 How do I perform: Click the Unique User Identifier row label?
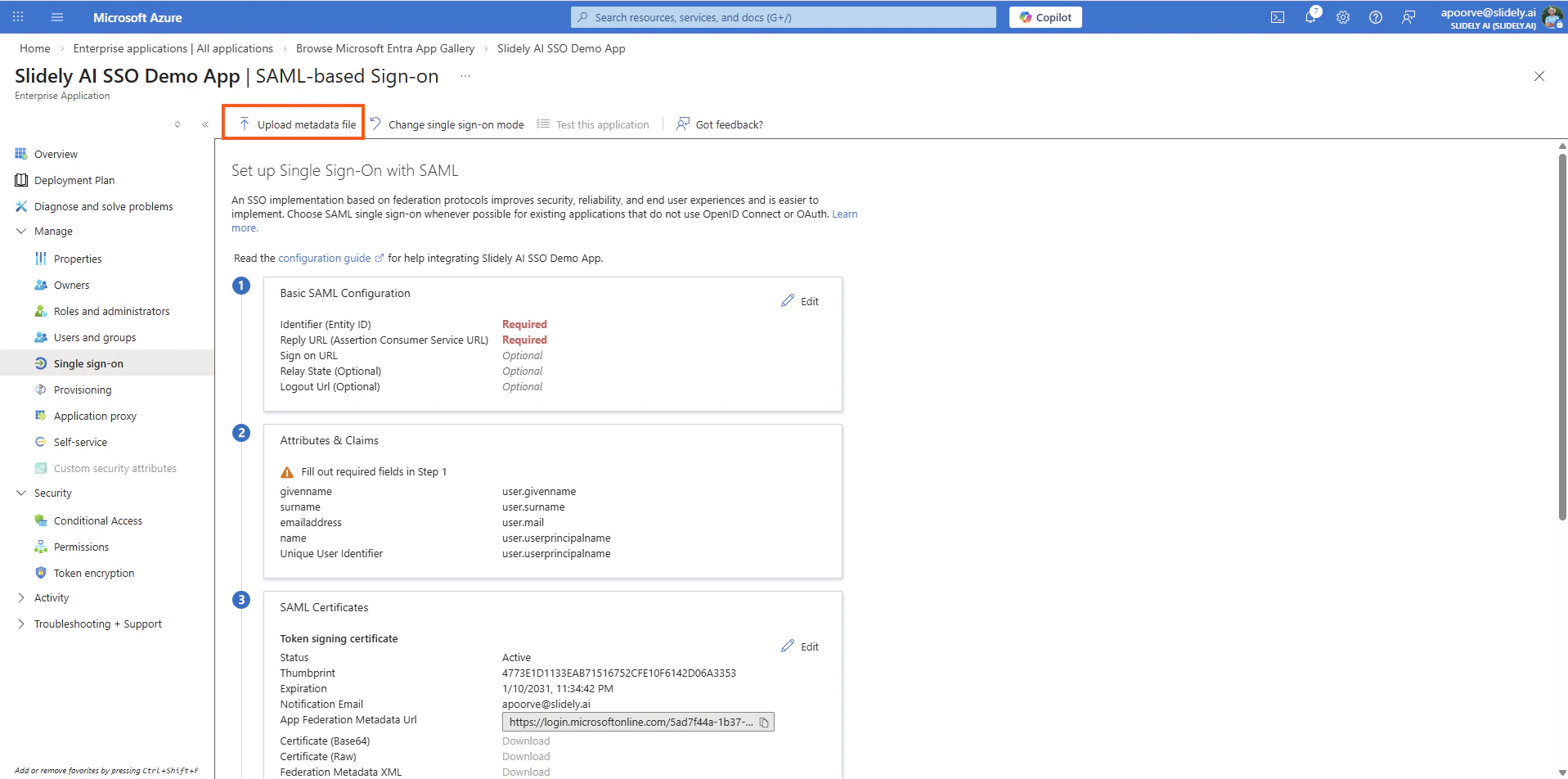[331, 554]
